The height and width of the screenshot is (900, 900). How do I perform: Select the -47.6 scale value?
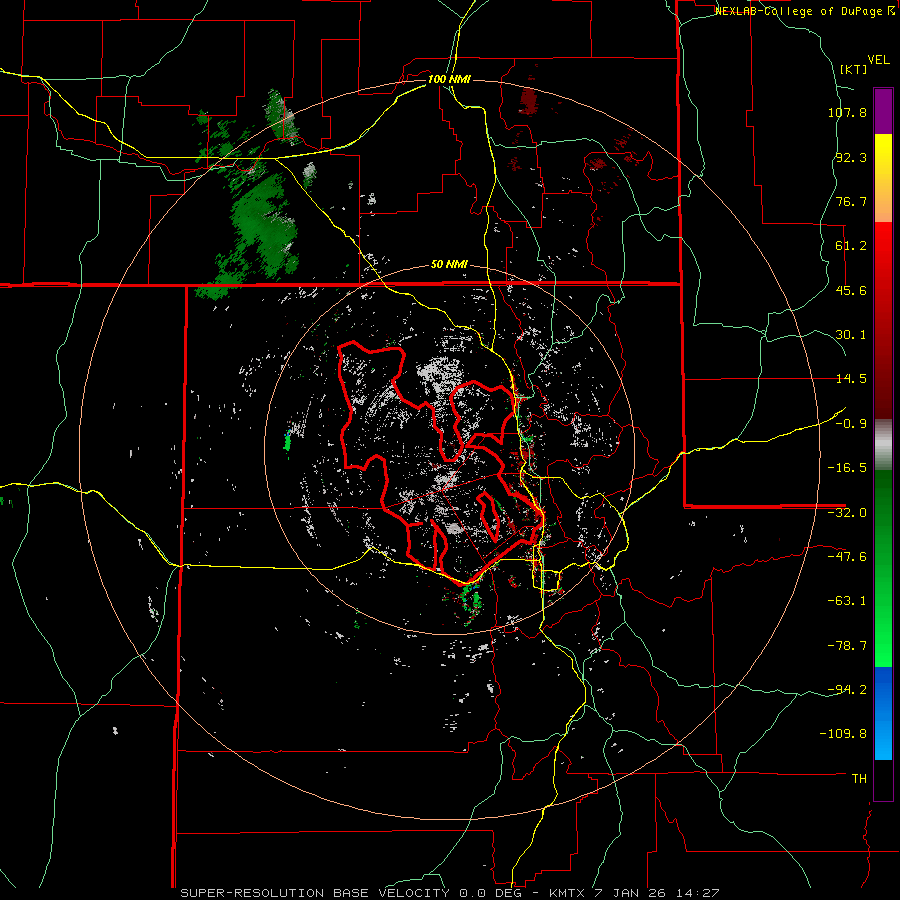coord(847,557)
